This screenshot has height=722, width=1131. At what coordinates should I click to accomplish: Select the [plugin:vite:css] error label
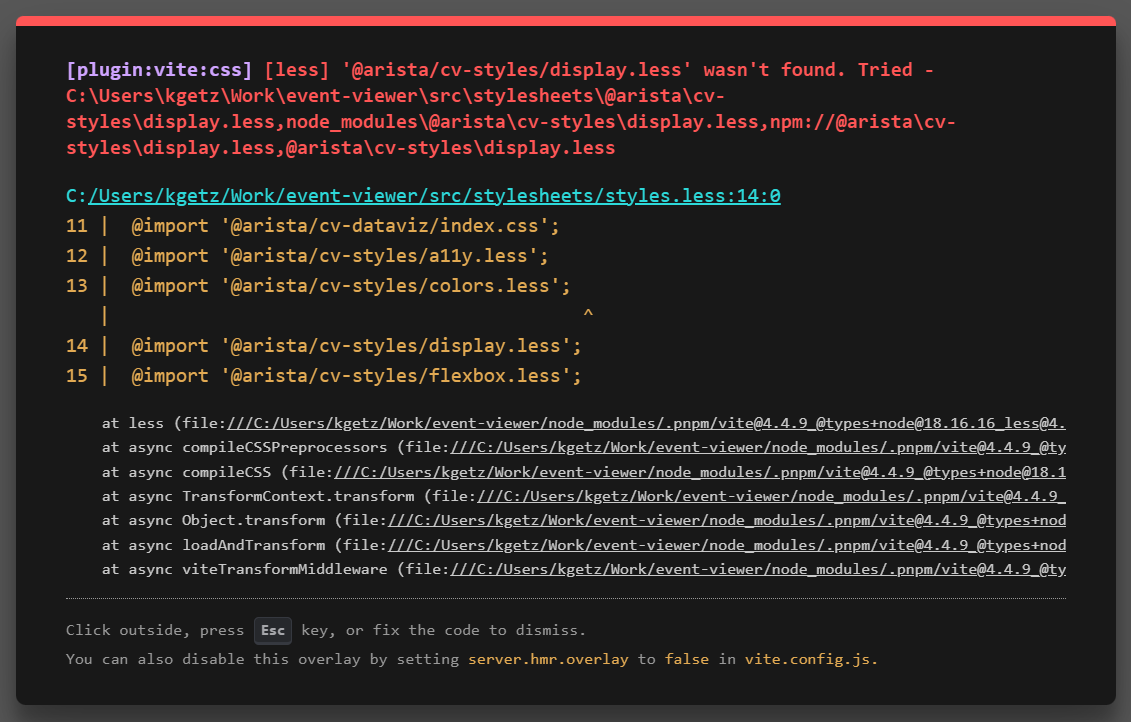coord(155,69)
